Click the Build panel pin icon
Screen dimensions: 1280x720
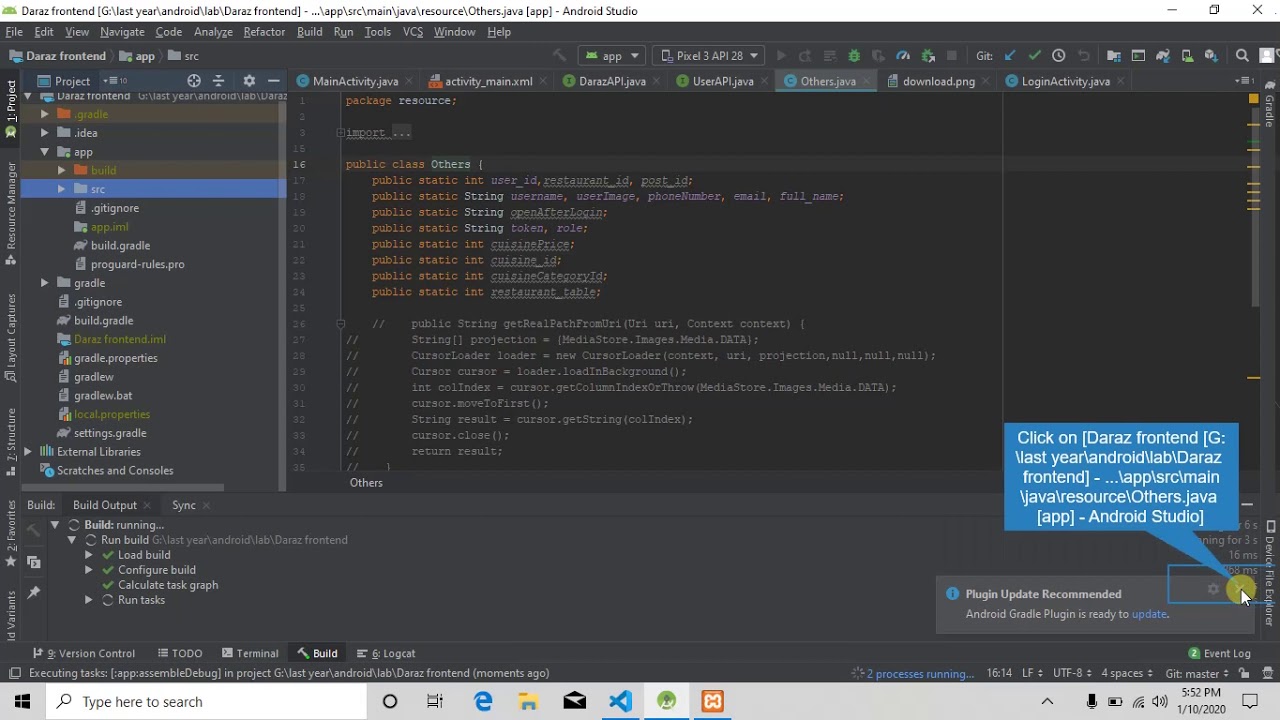click(33, 592)
